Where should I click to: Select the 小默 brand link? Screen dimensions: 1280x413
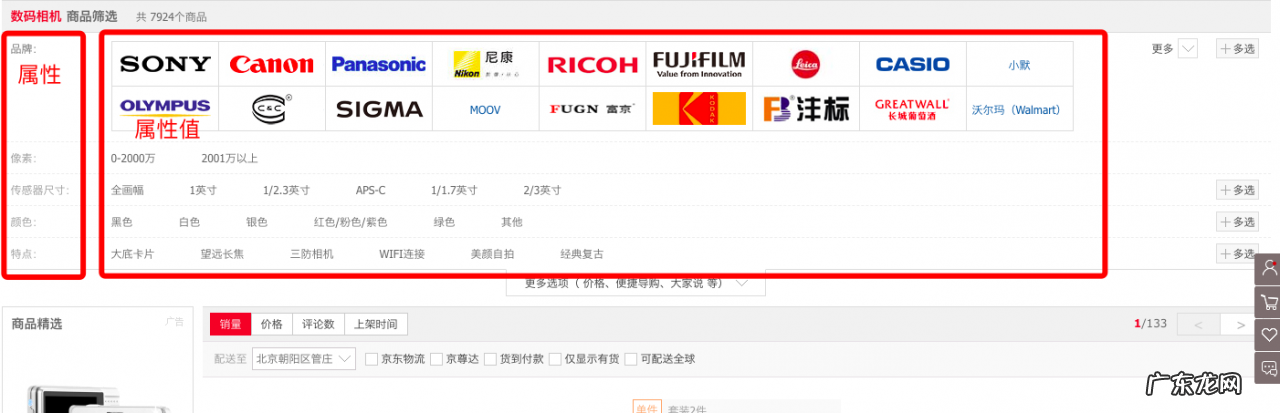click(x=1019, y=64)
